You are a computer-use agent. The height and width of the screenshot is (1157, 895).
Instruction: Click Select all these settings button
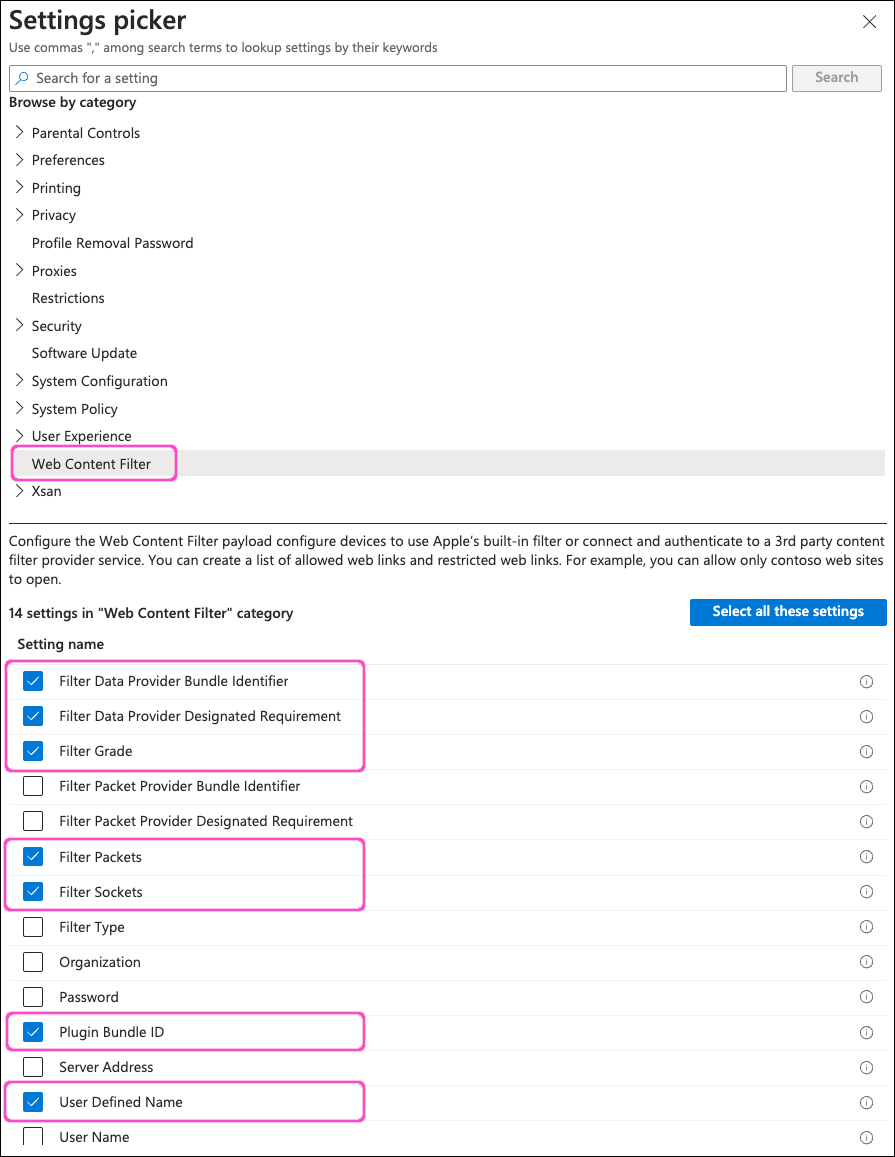(x=787, y=612)
